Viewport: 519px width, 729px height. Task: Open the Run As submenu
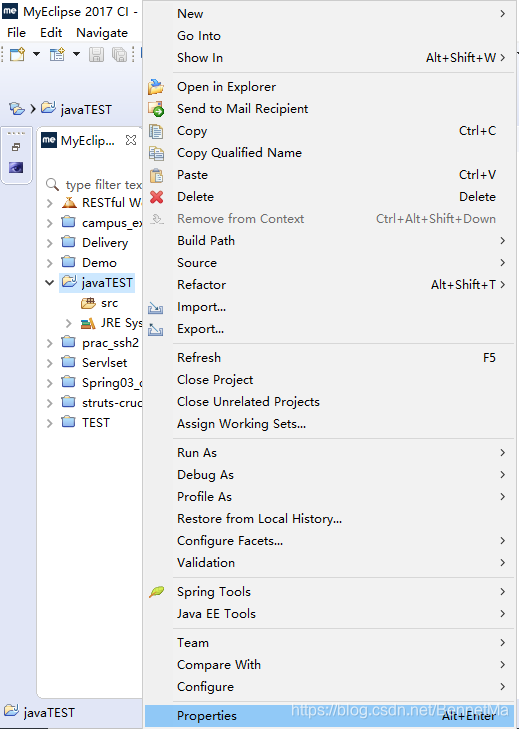(329, 453)
